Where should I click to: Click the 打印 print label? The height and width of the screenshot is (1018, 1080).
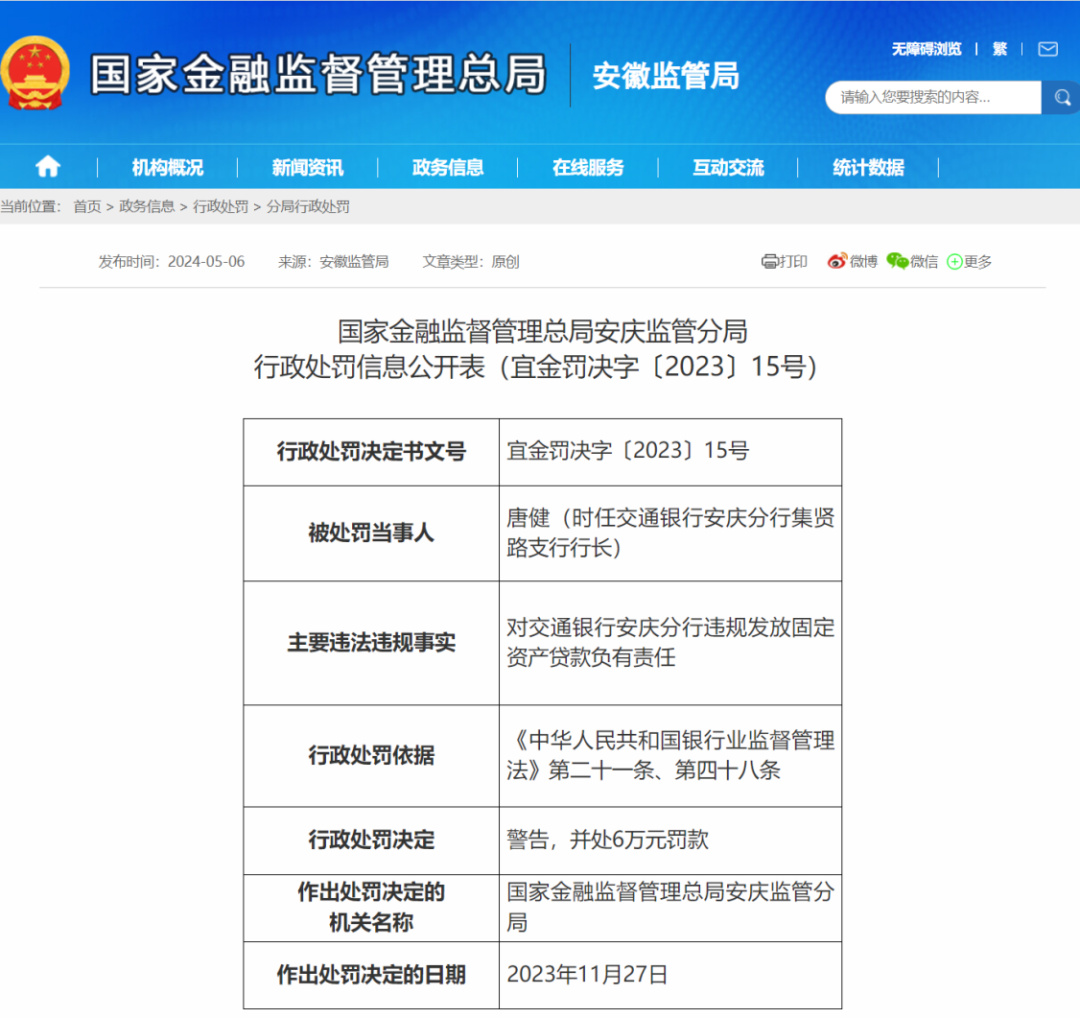coord(793,262)
